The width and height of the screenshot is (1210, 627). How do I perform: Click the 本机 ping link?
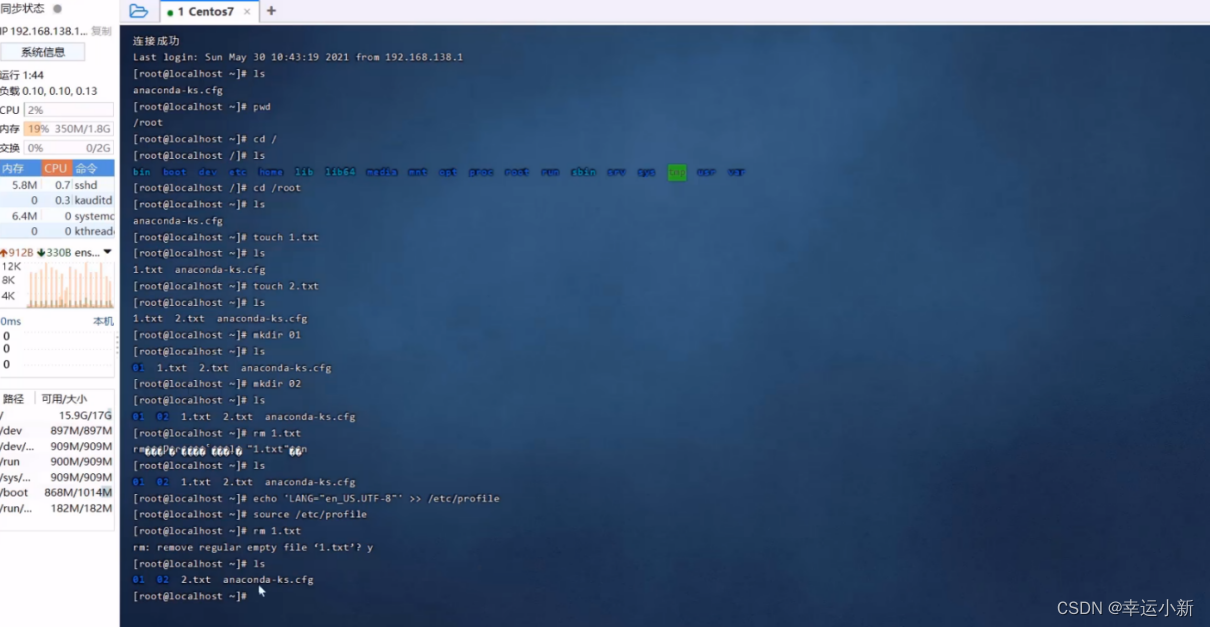pyautogui.click(x=103, y=321)
